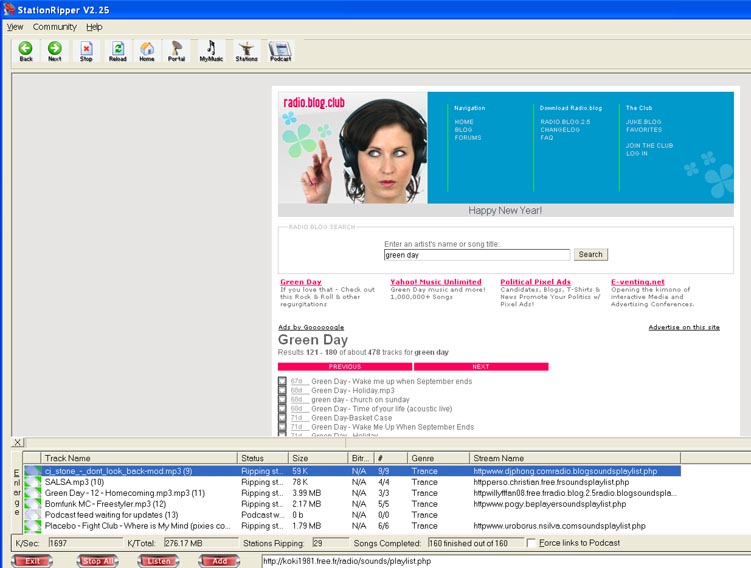
Task: Open Yahoo! Music Unlimited ad link
Action: pos(436,282)
